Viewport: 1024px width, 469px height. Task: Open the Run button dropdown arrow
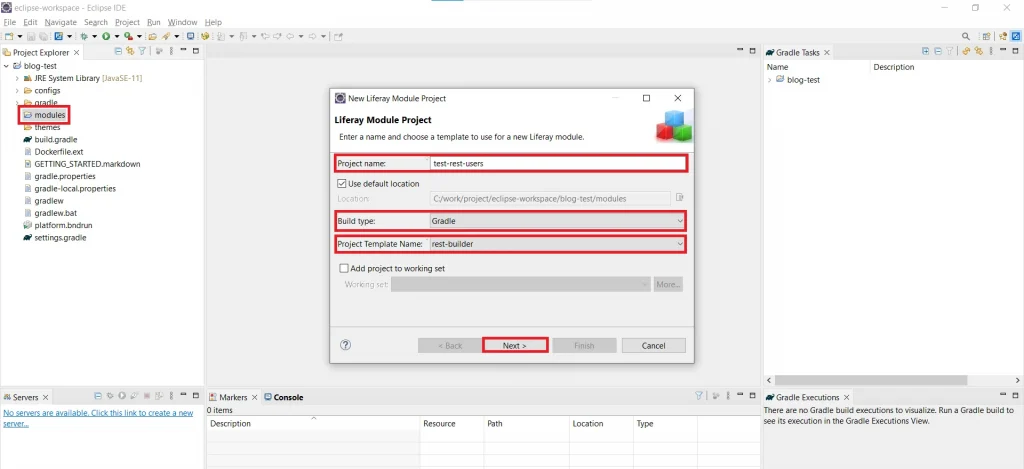point(116,36)
